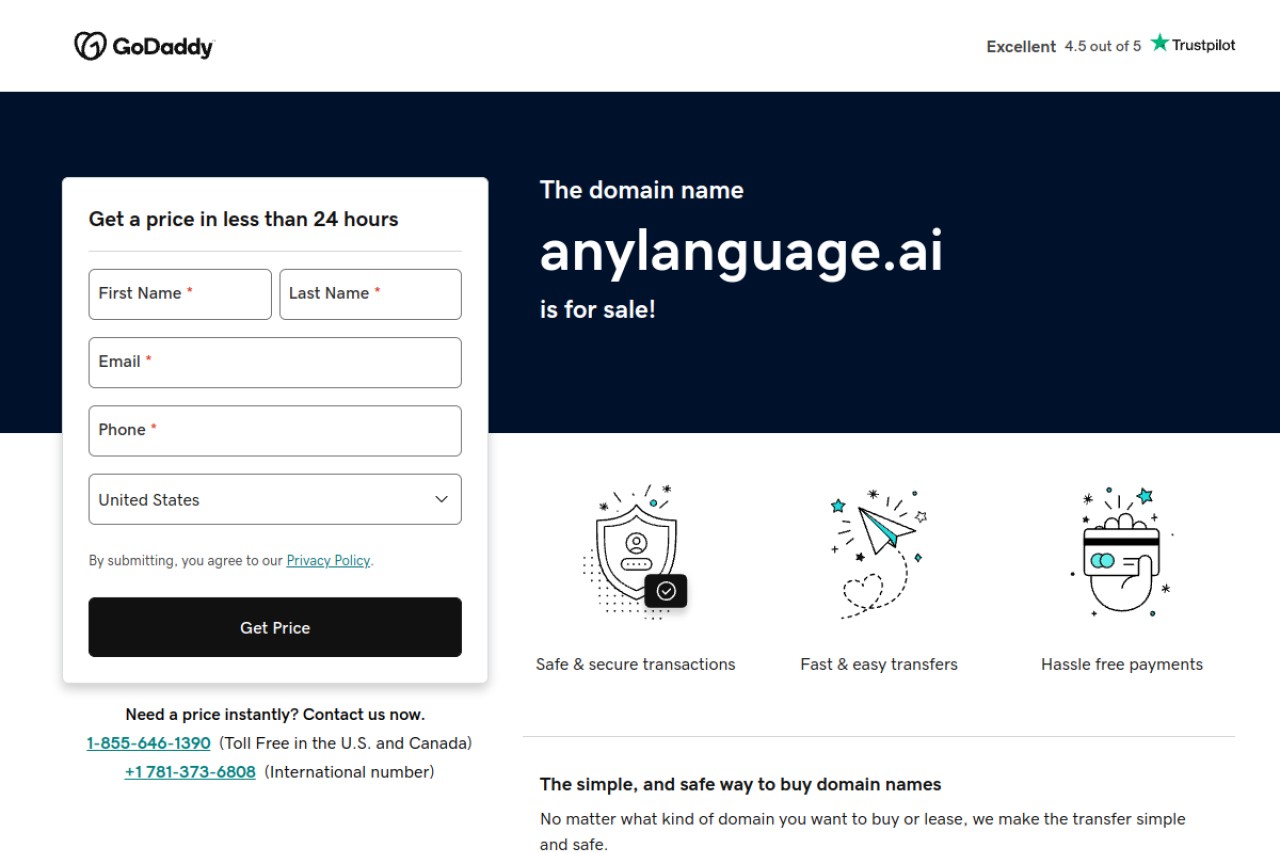The image size is (1280, 853).
Task: Call the toll free number 1-855-646-1390
Action: (149, 743)
